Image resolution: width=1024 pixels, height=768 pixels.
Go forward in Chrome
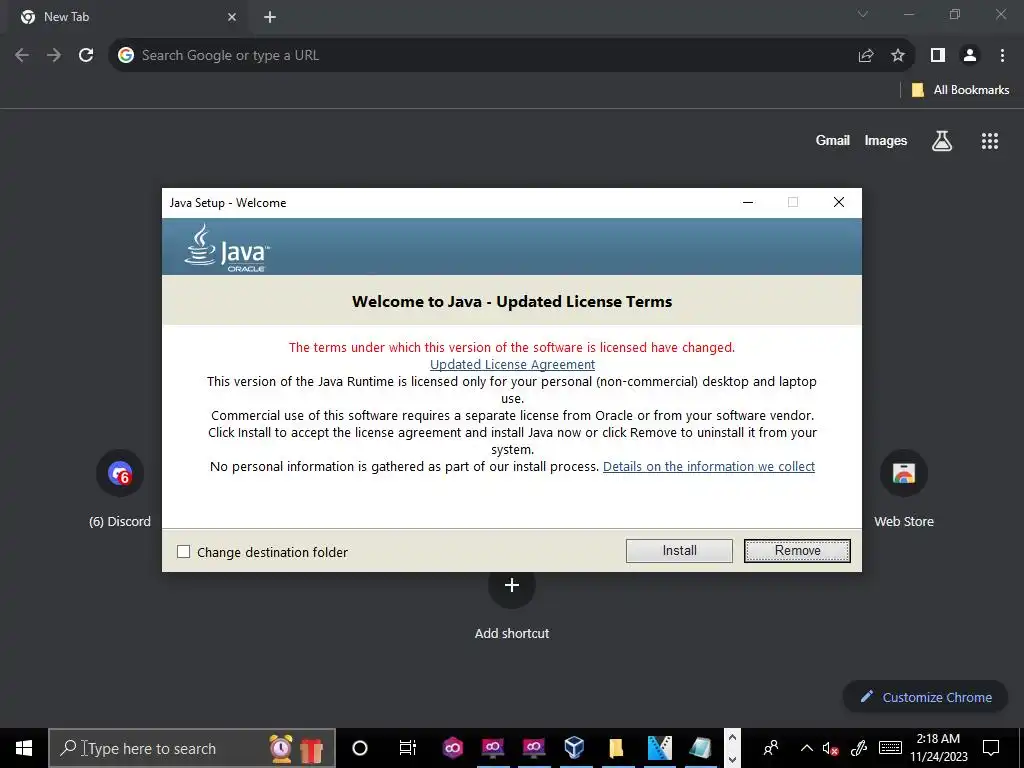(54, 56)
